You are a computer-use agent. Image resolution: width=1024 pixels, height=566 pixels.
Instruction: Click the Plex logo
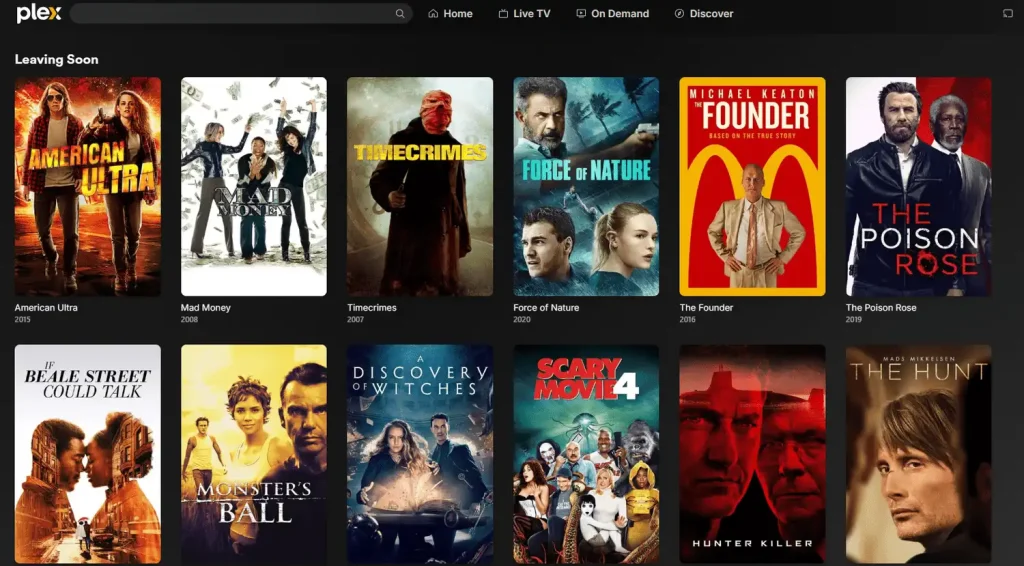(x=39, y=13)
